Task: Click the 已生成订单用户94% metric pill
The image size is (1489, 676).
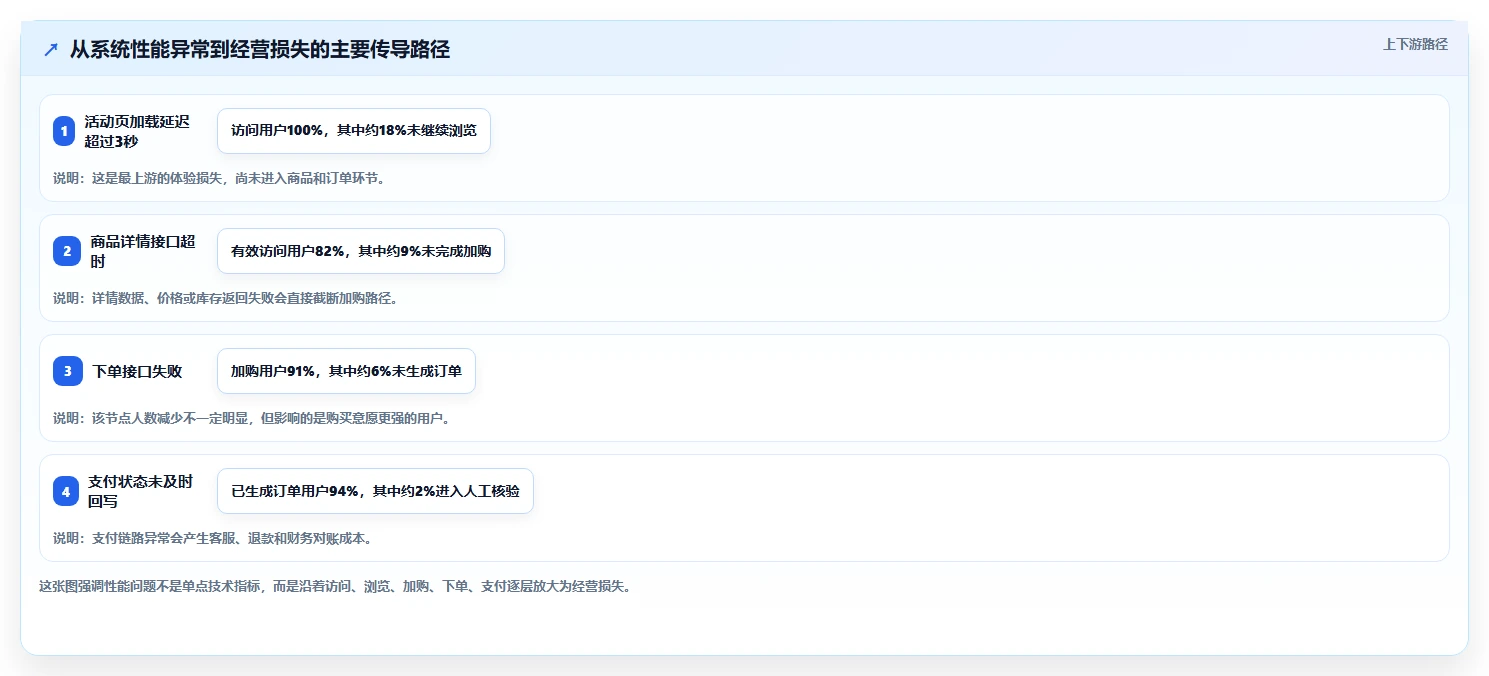Action: pos(375,491)
